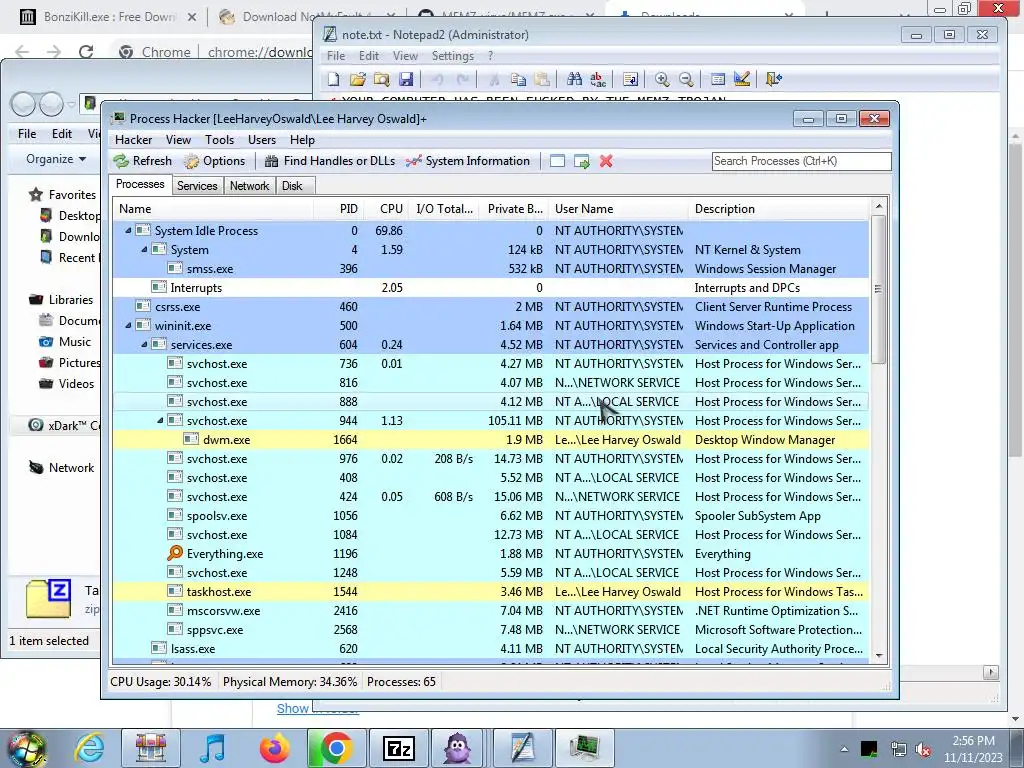Collapse svchost.exe PID 944 node

160,421
